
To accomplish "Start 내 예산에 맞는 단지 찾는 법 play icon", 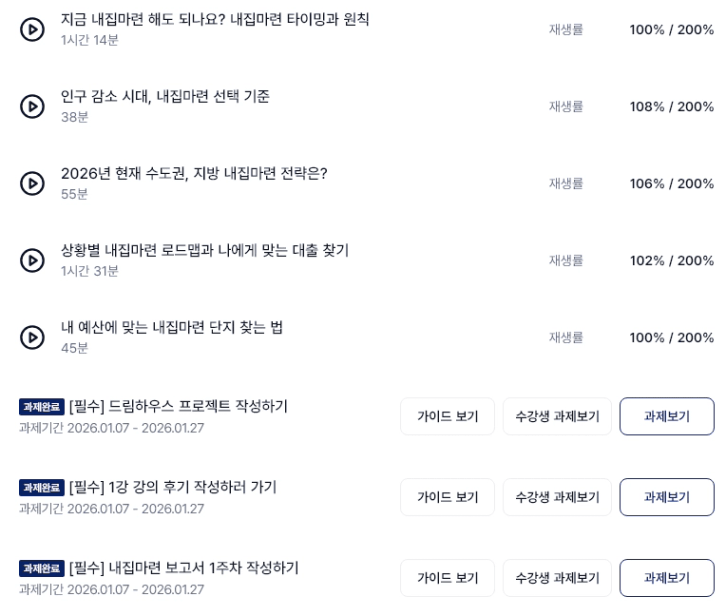I will 32,337.
